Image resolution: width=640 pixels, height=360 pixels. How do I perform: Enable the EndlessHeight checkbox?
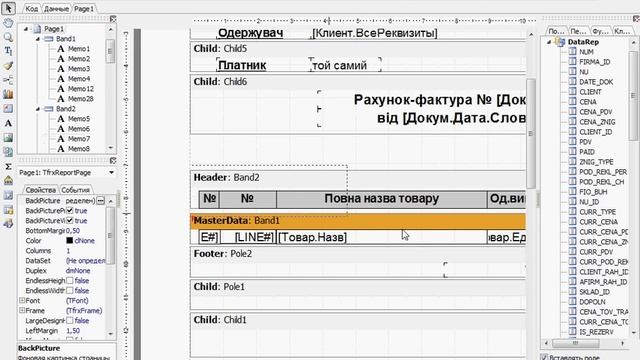pyautogui.click(x=70, y=280)
